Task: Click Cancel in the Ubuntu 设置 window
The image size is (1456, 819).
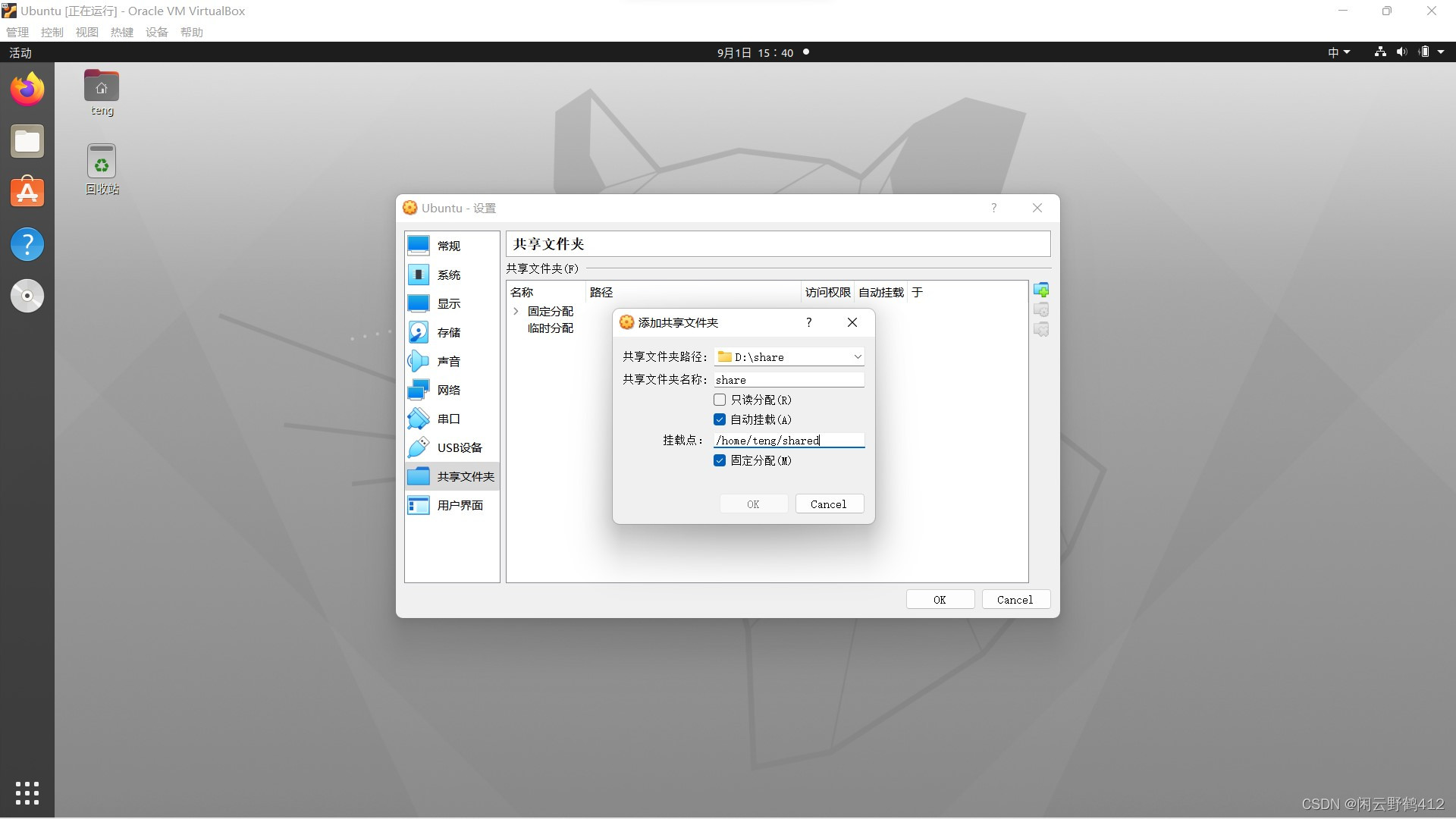Action: coord(1015,600)
